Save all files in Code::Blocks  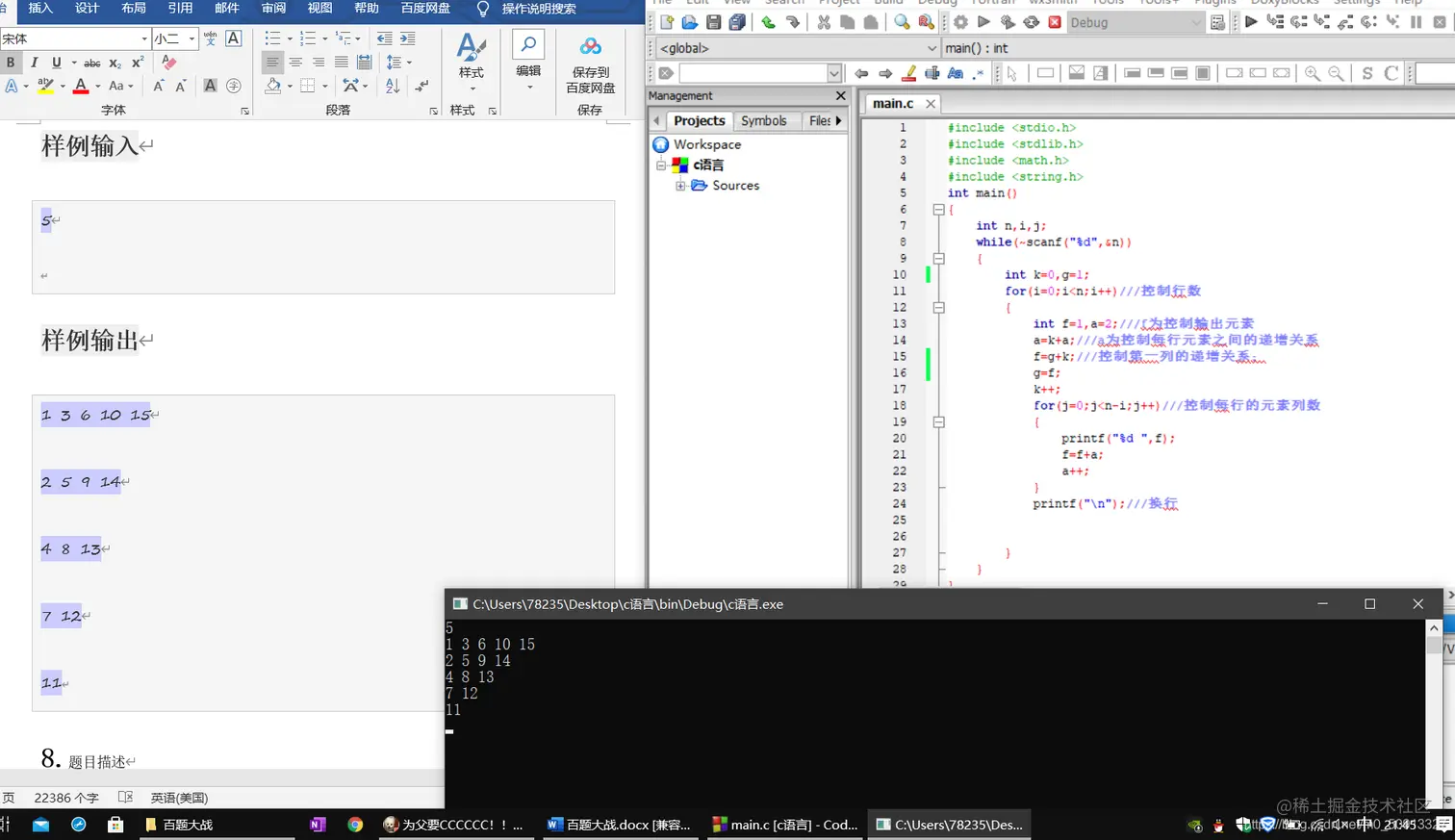[x=737, y=22]
